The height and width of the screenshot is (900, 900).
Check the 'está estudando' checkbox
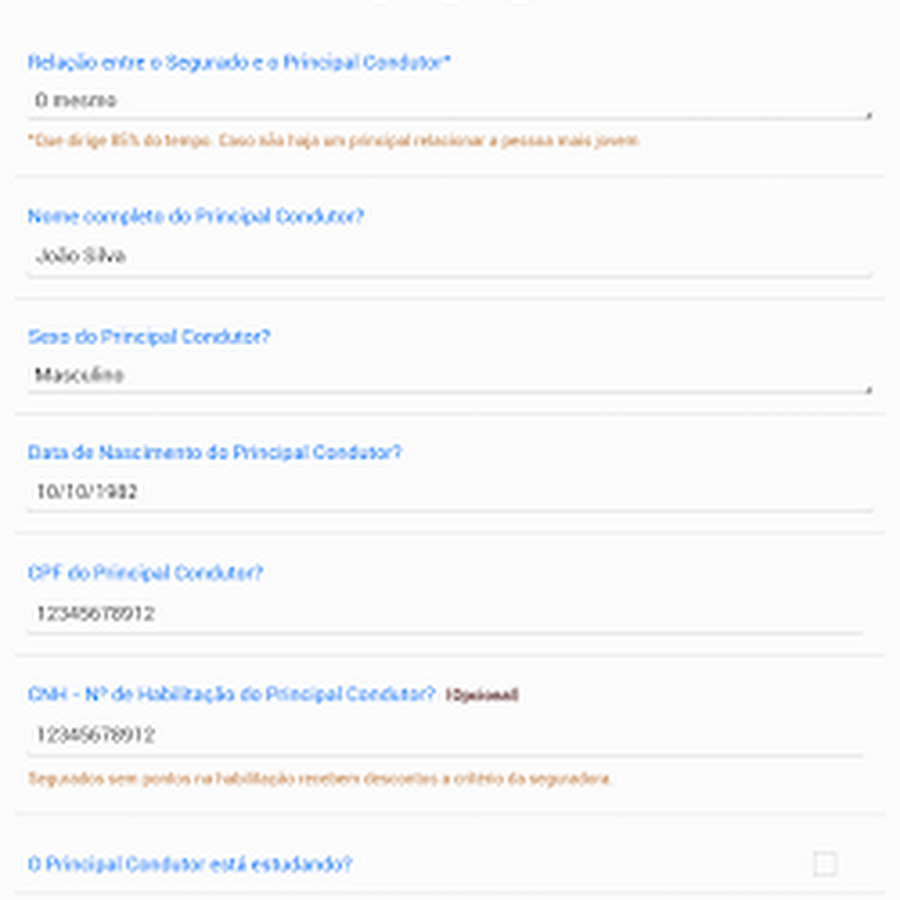coord(825,864)
